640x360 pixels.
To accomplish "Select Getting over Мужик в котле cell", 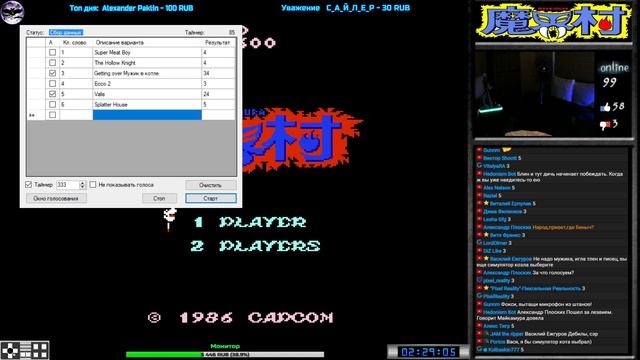I will point(147,73).
